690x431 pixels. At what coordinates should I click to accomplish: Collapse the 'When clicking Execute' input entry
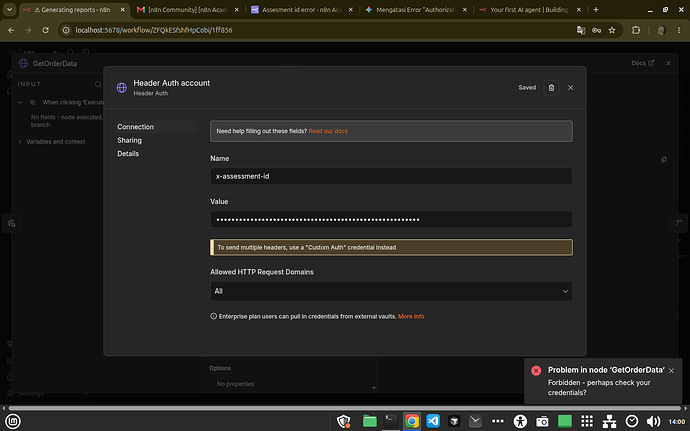(20, 102)
